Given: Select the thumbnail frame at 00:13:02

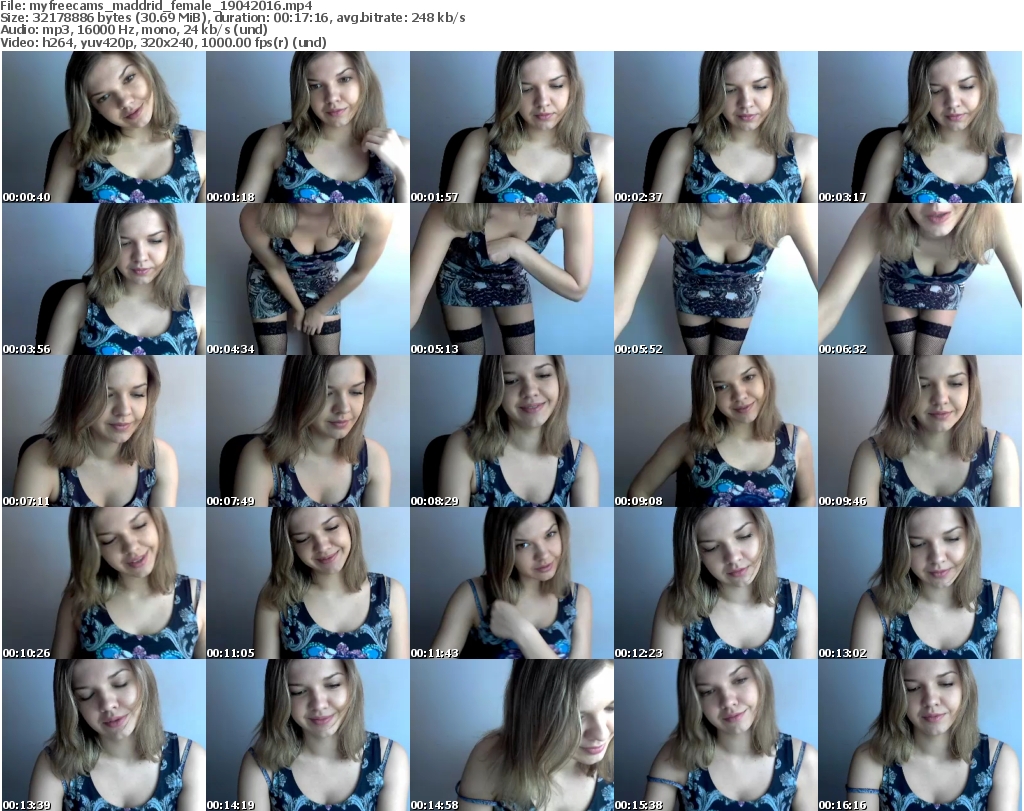Looking at the screenshot, I should tap(920, 583).
